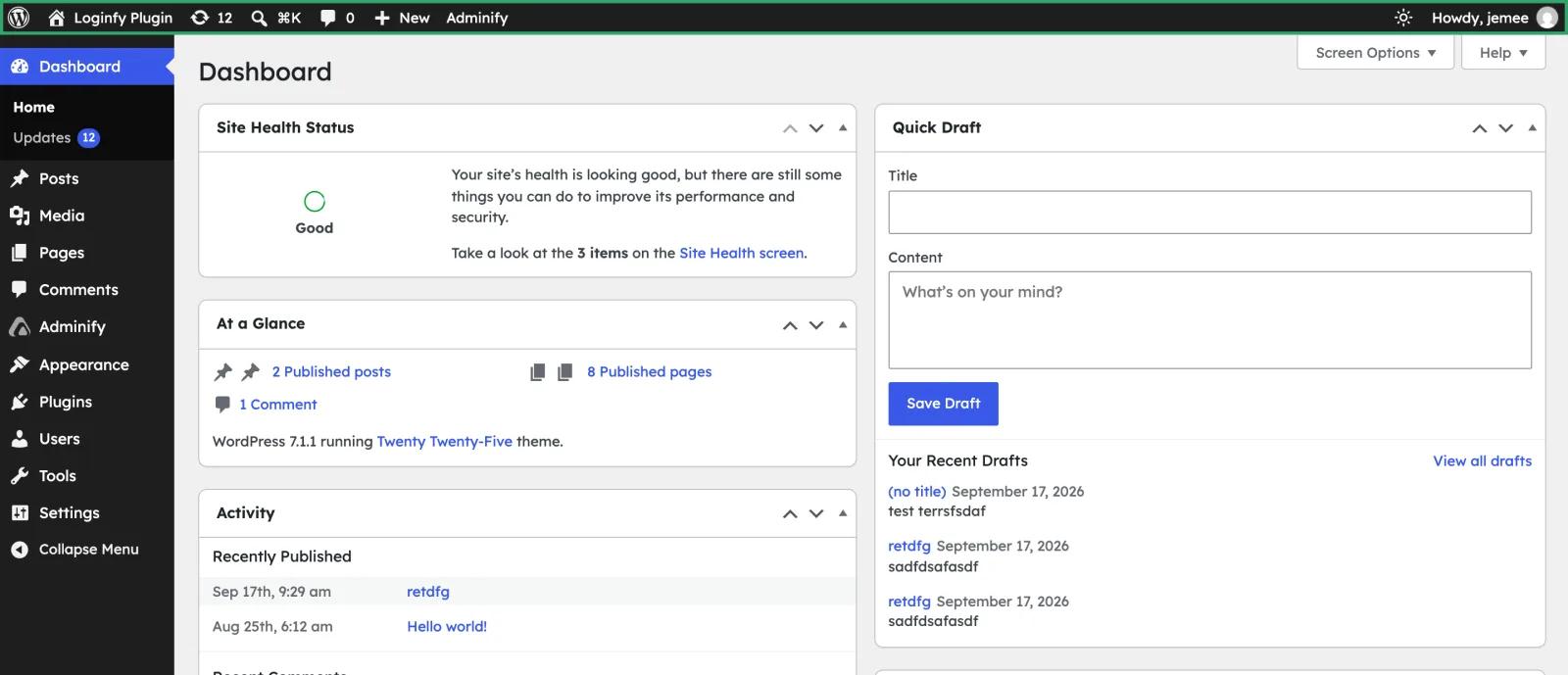Move Activity widget down
This screenshot has width=1568, height=675.
click(816, 514)
